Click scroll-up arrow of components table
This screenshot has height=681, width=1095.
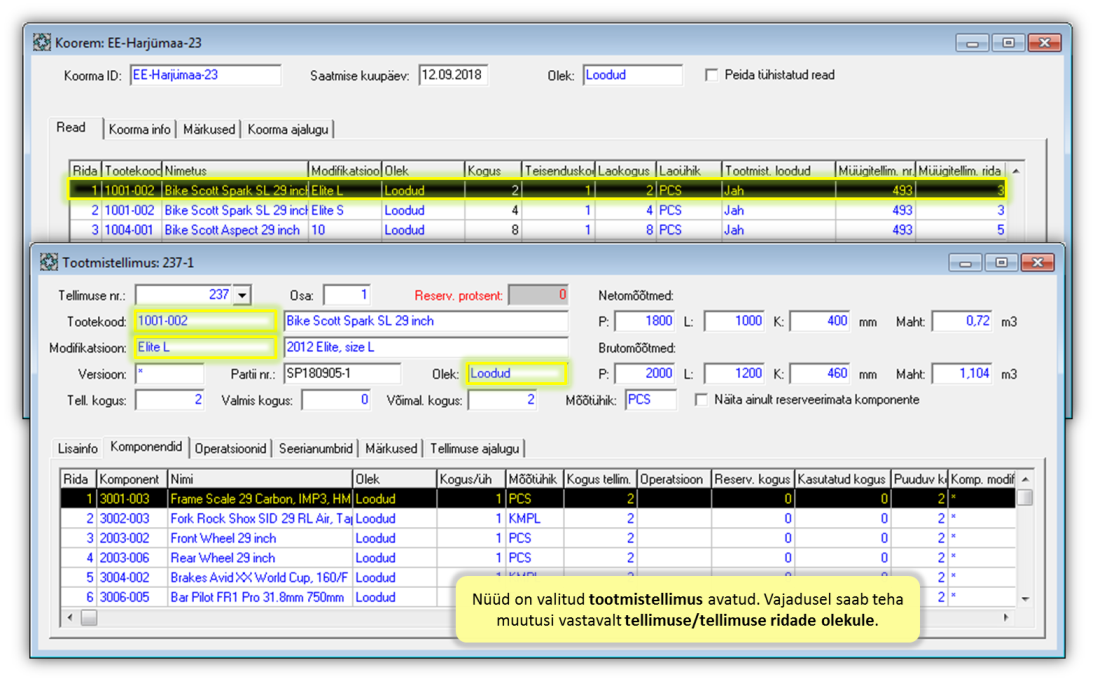pyautogui.click(x=1025, y=479)
